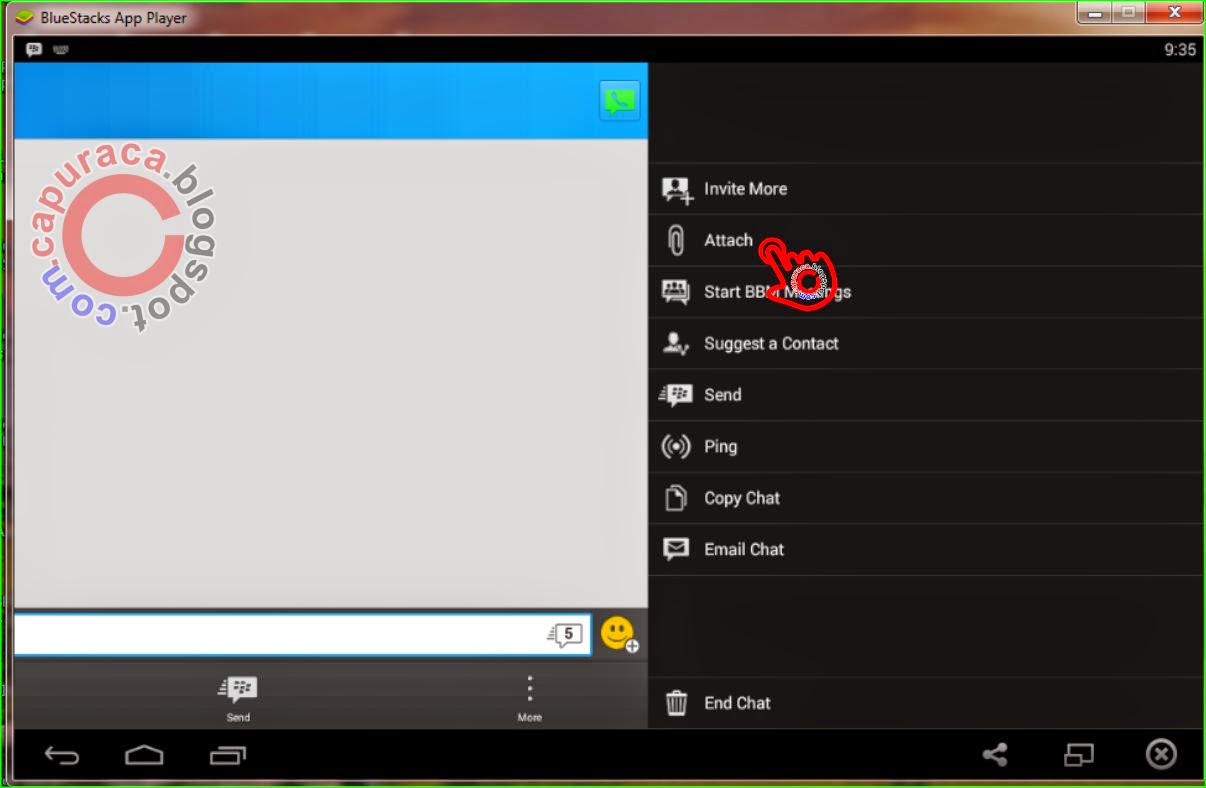Viewport: 1206px width, 788px height.
Task: Tap the Send button in bottom bar
Action: [x=238, y=698]
